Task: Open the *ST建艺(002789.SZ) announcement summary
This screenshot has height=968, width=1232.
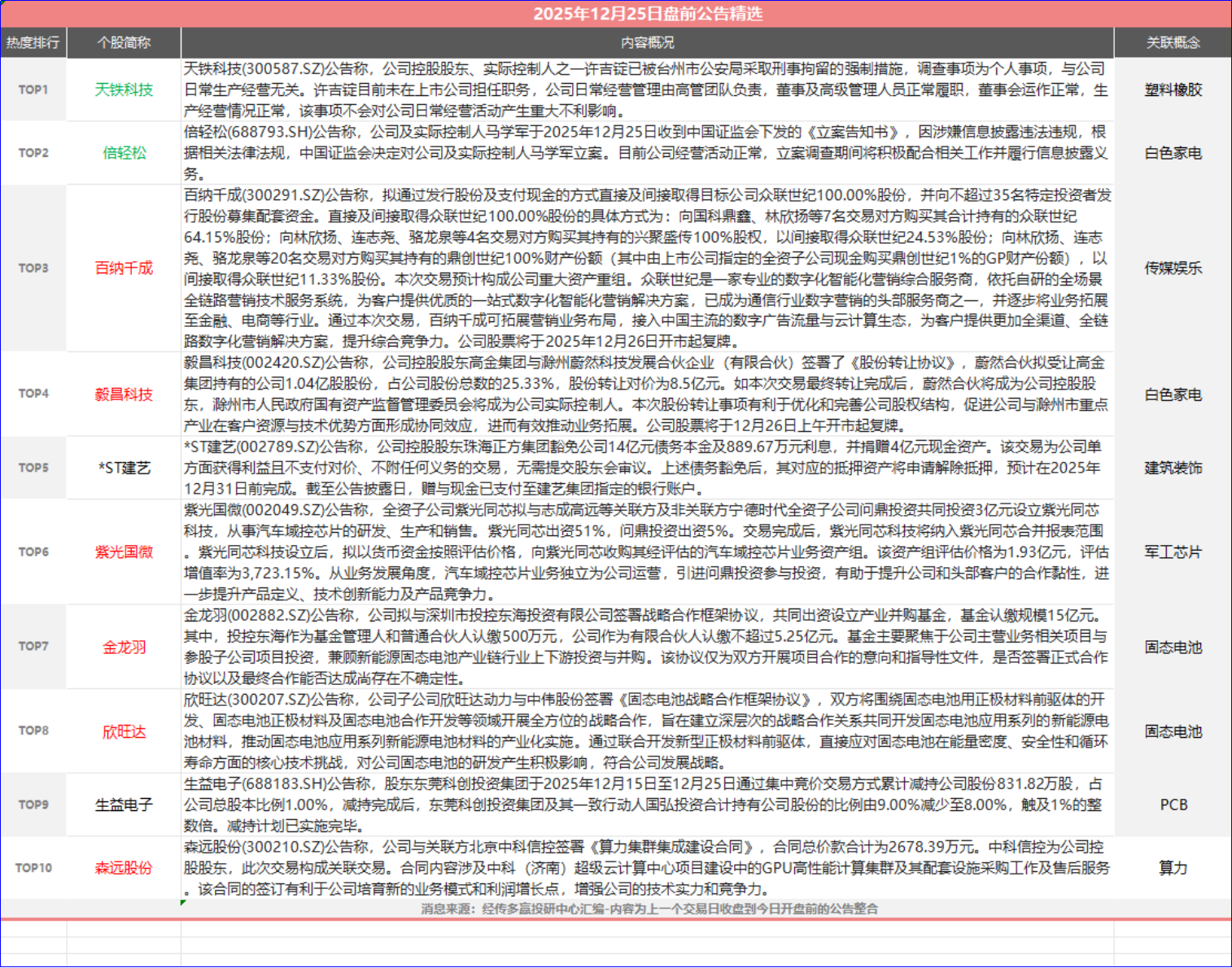Action: point(647,468)
